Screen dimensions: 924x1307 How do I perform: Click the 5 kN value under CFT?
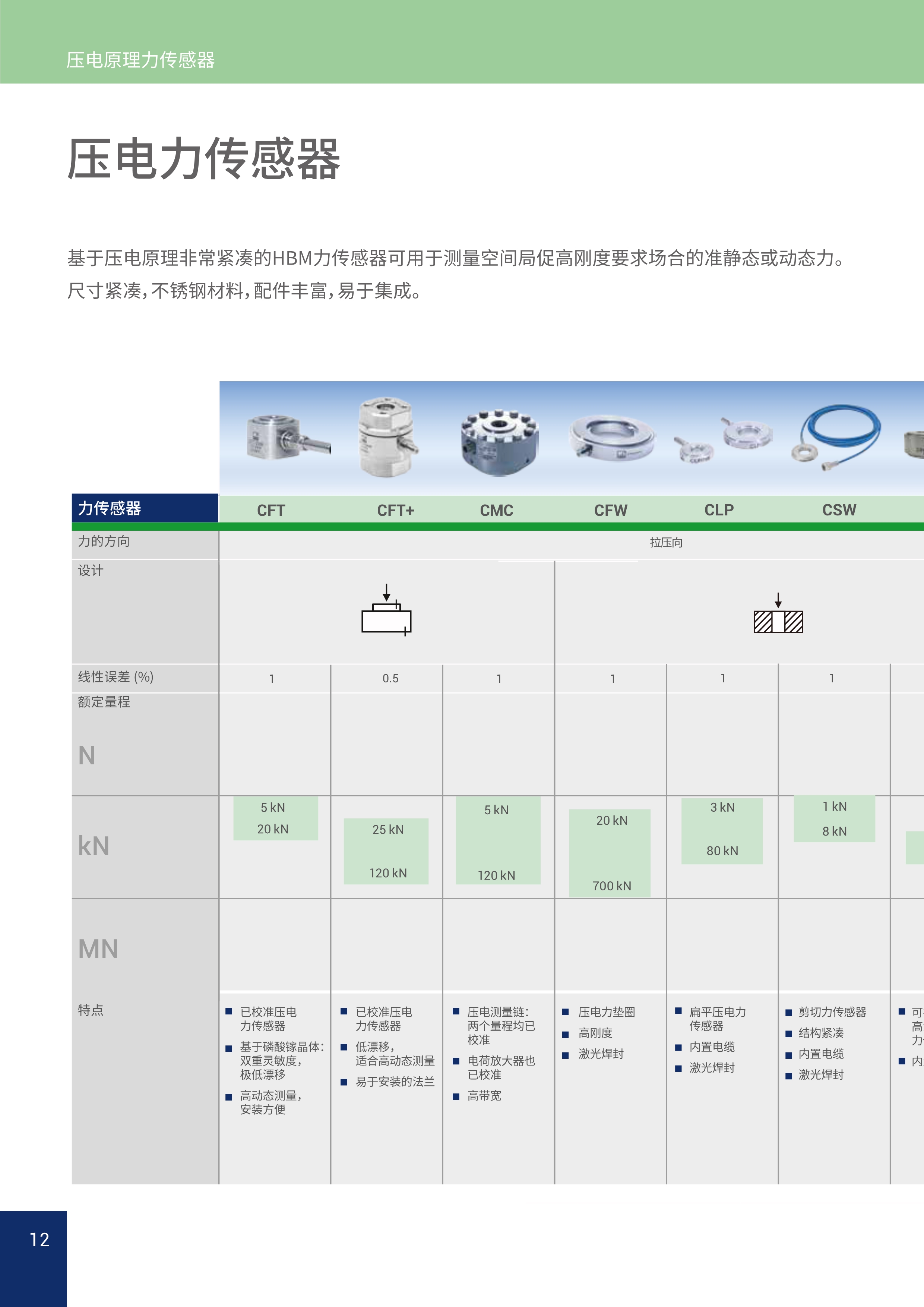pos(273,807)
